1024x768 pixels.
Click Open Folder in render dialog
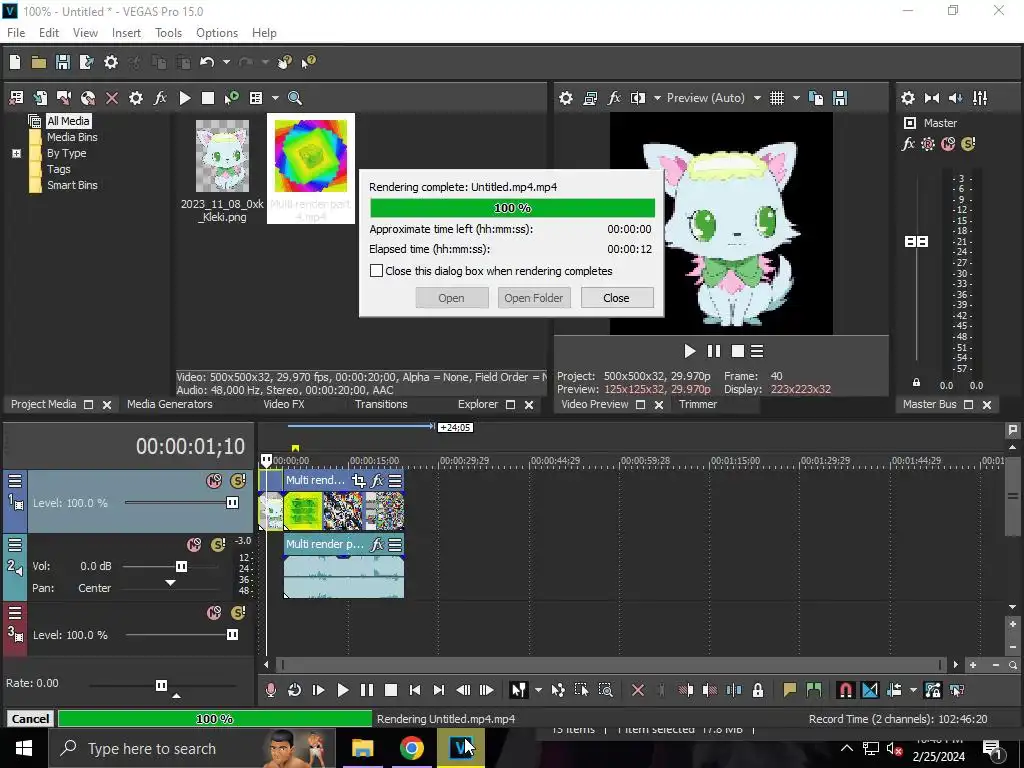pos(534,298)
